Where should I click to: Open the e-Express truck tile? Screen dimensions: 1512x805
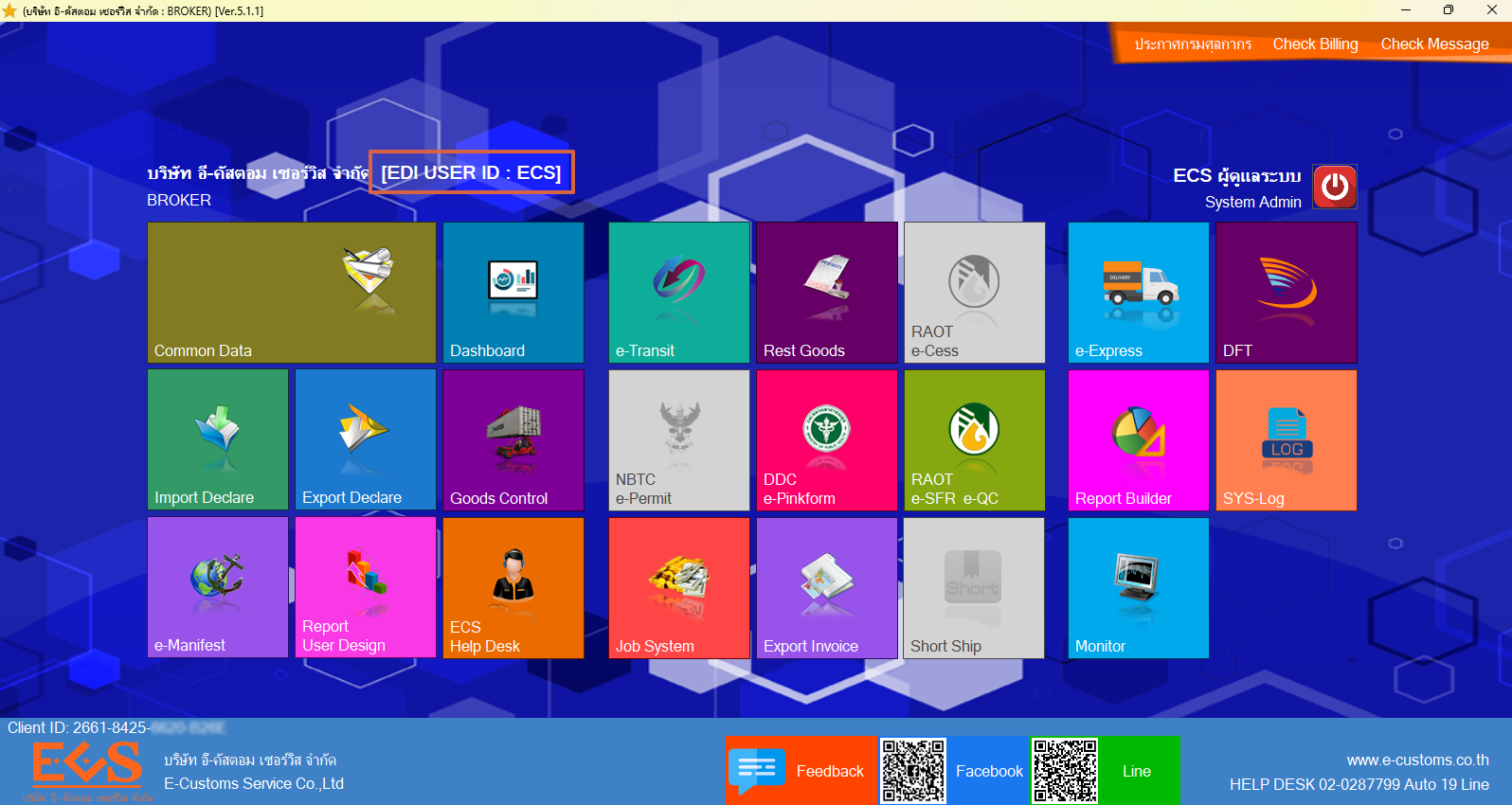click(x=1138, y=292)
